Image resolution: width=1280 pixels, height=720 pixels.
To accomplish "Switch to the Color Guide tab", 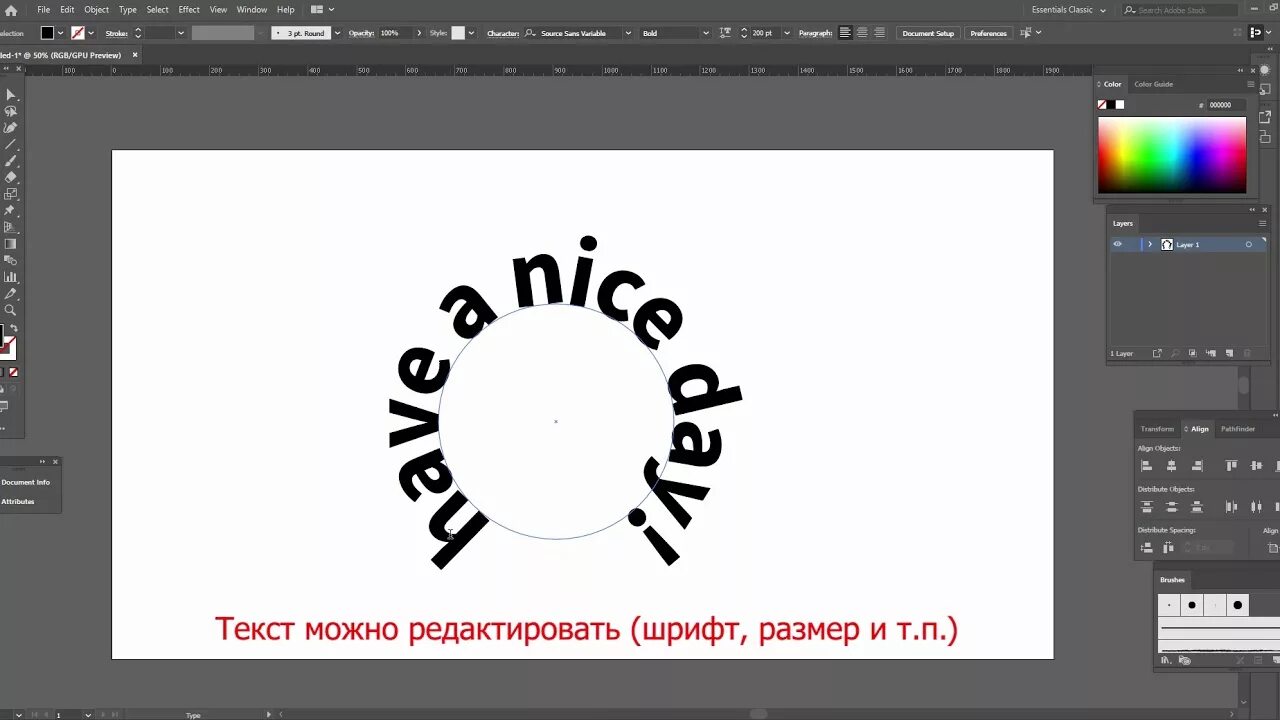I will 1153,84.
